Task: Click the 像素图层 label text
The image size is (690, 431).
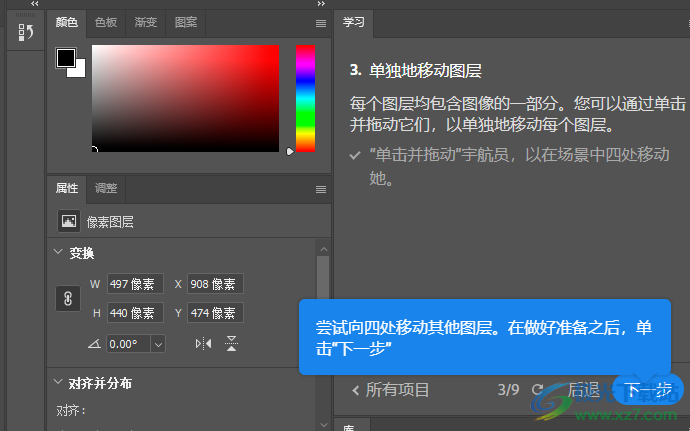Action: tap(110, 222)
